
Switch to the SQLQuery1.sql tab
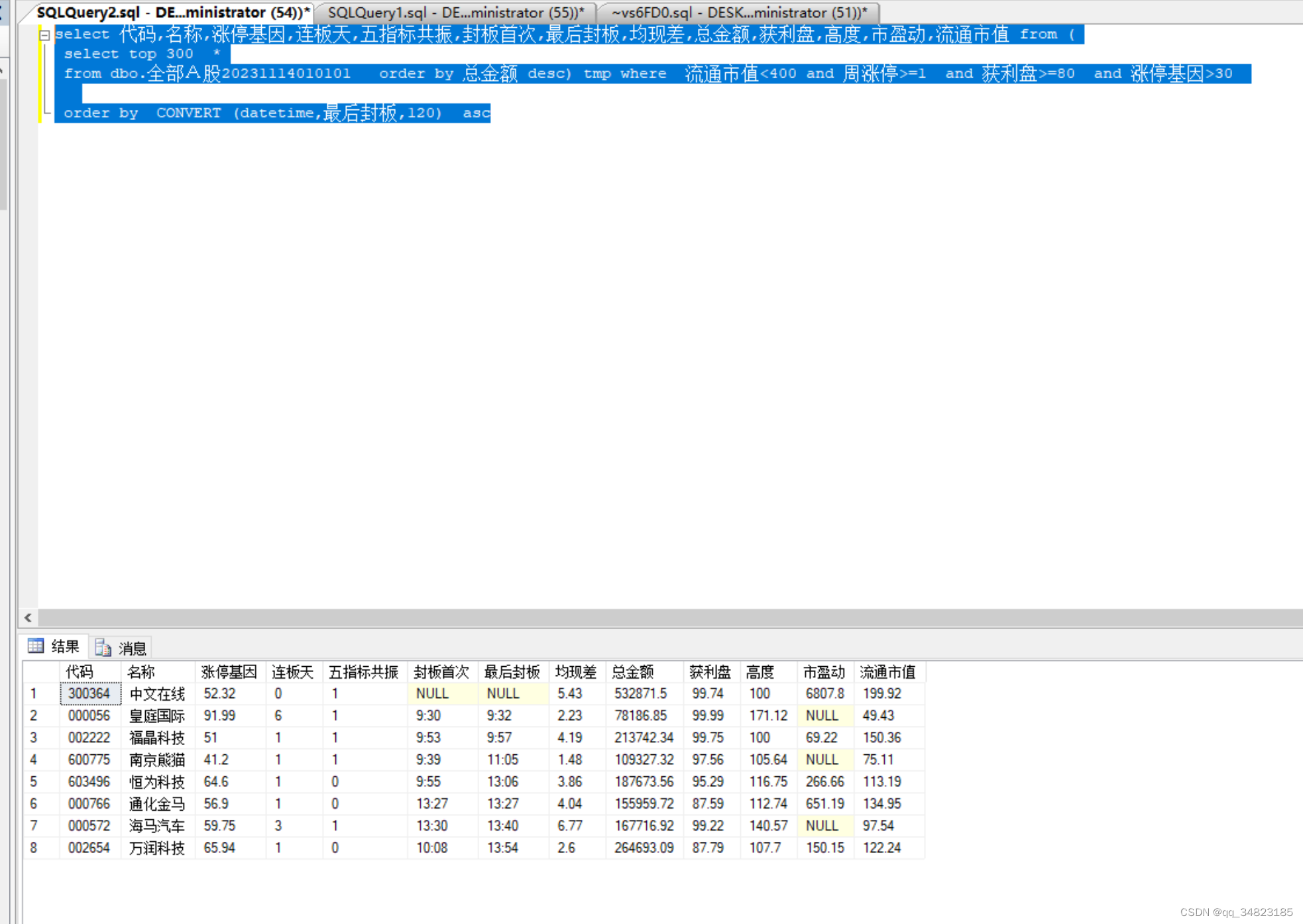coord(455,13)
